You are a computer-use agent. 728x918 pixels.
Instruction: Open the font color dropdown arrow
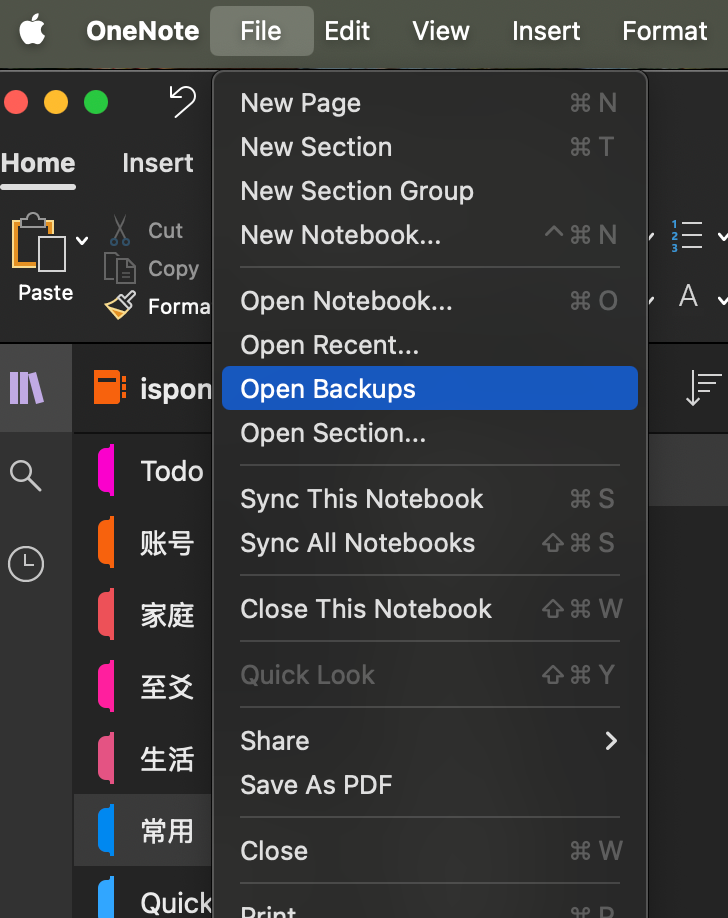721,298
